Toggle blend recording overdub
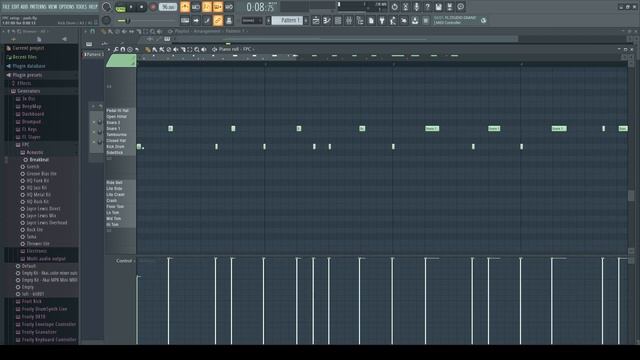Screen dimensions: 640x360 pyautogui.click(x=218, y=7)
